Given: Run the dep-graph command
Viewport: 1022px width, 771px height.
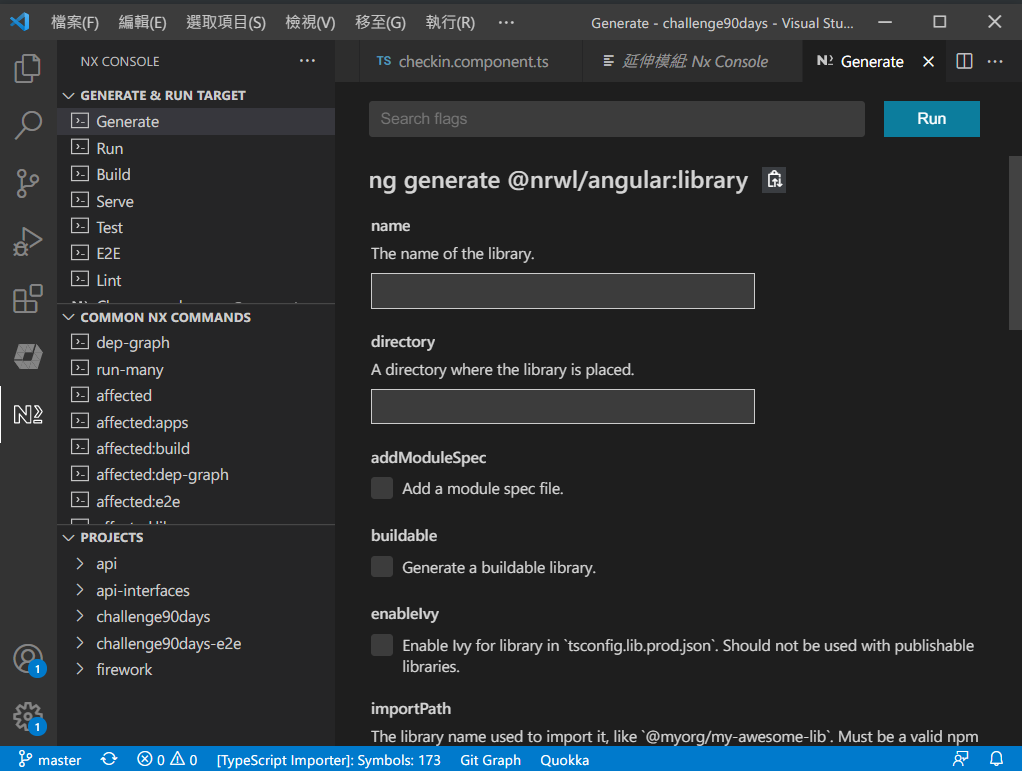Looking at the screenshot, I should [196, 343].
